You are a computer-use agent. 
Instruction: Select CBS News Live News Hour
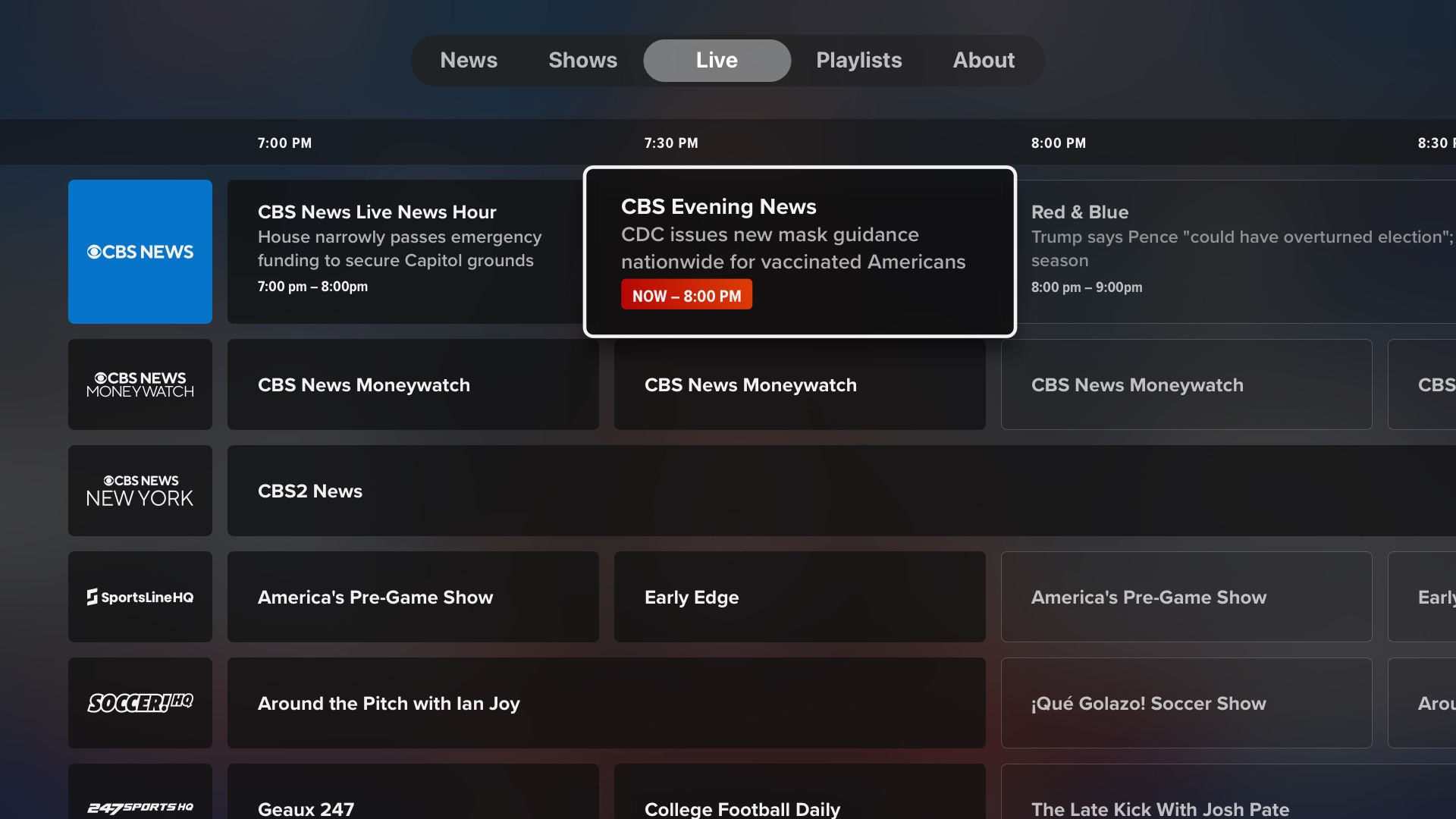coord(413,250)
